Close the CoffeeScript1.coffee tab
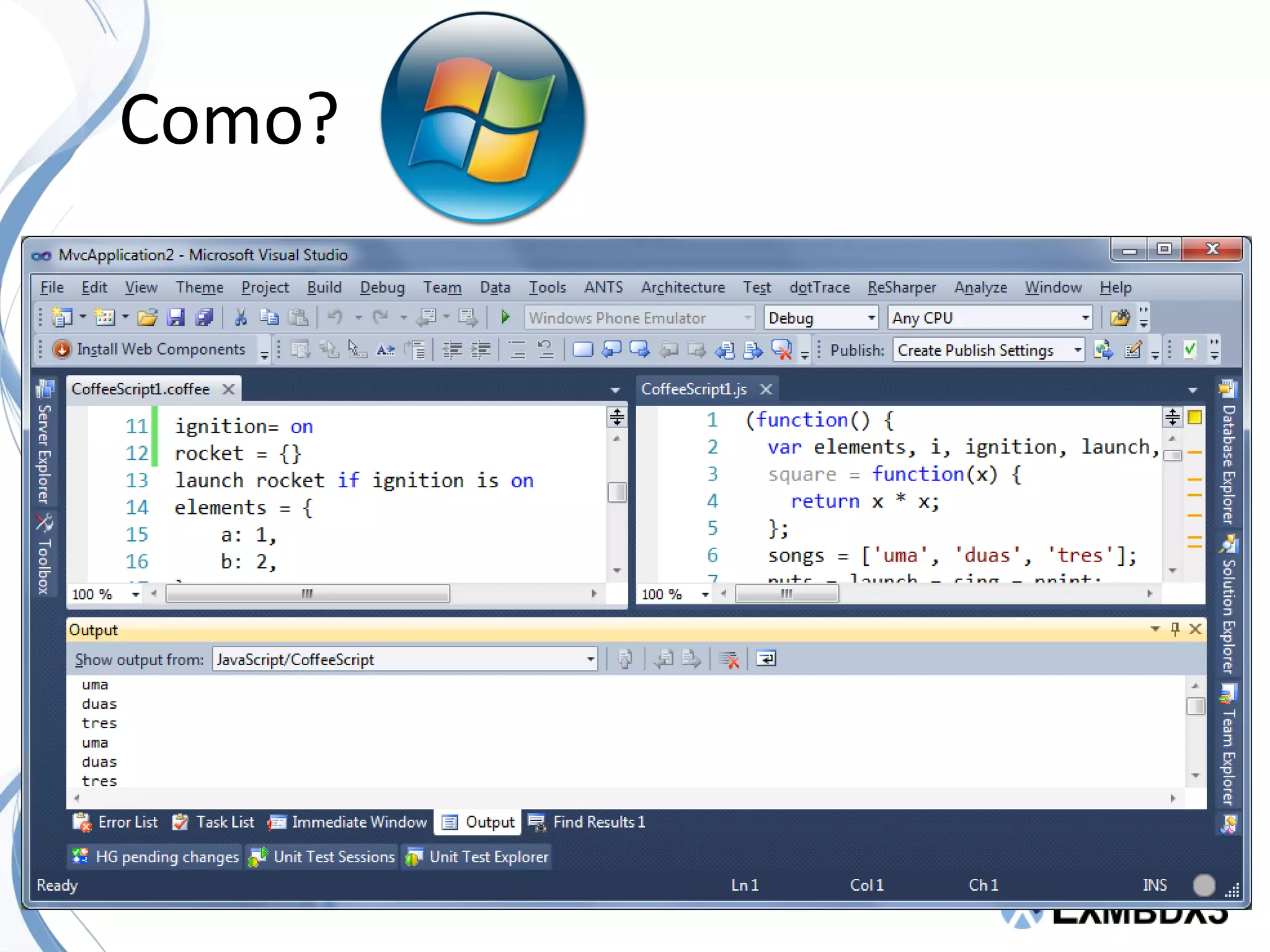Screen dimensions: 1270x952 tap(229, 389)
